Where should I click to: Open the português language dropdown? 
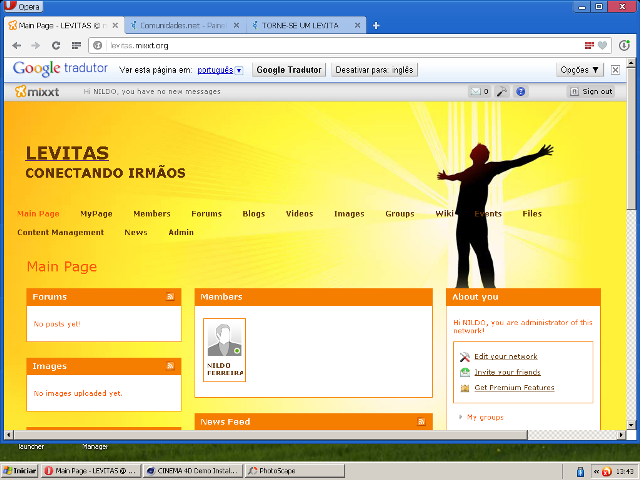[239, 70]
